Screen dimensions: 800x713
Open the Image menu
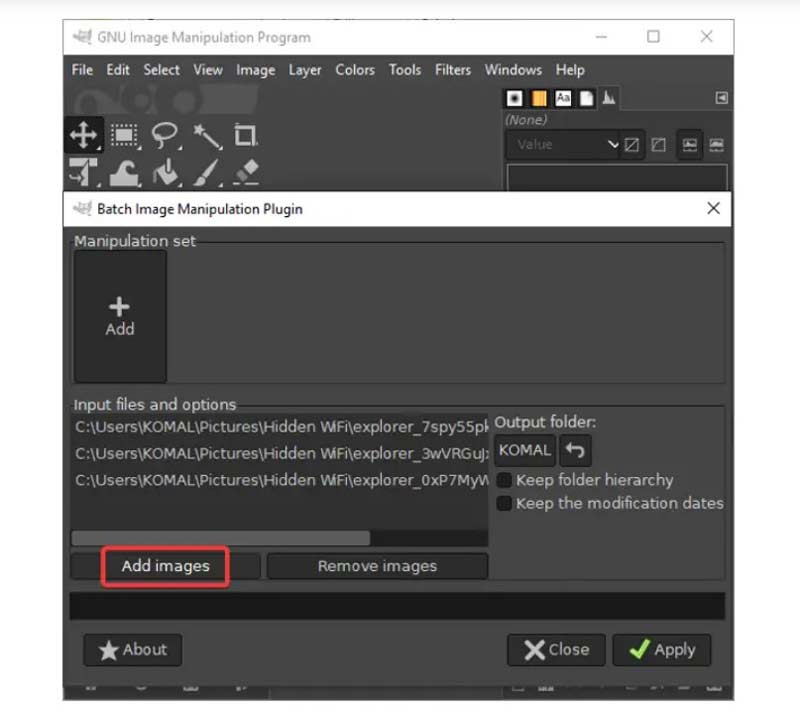[256, 70]
